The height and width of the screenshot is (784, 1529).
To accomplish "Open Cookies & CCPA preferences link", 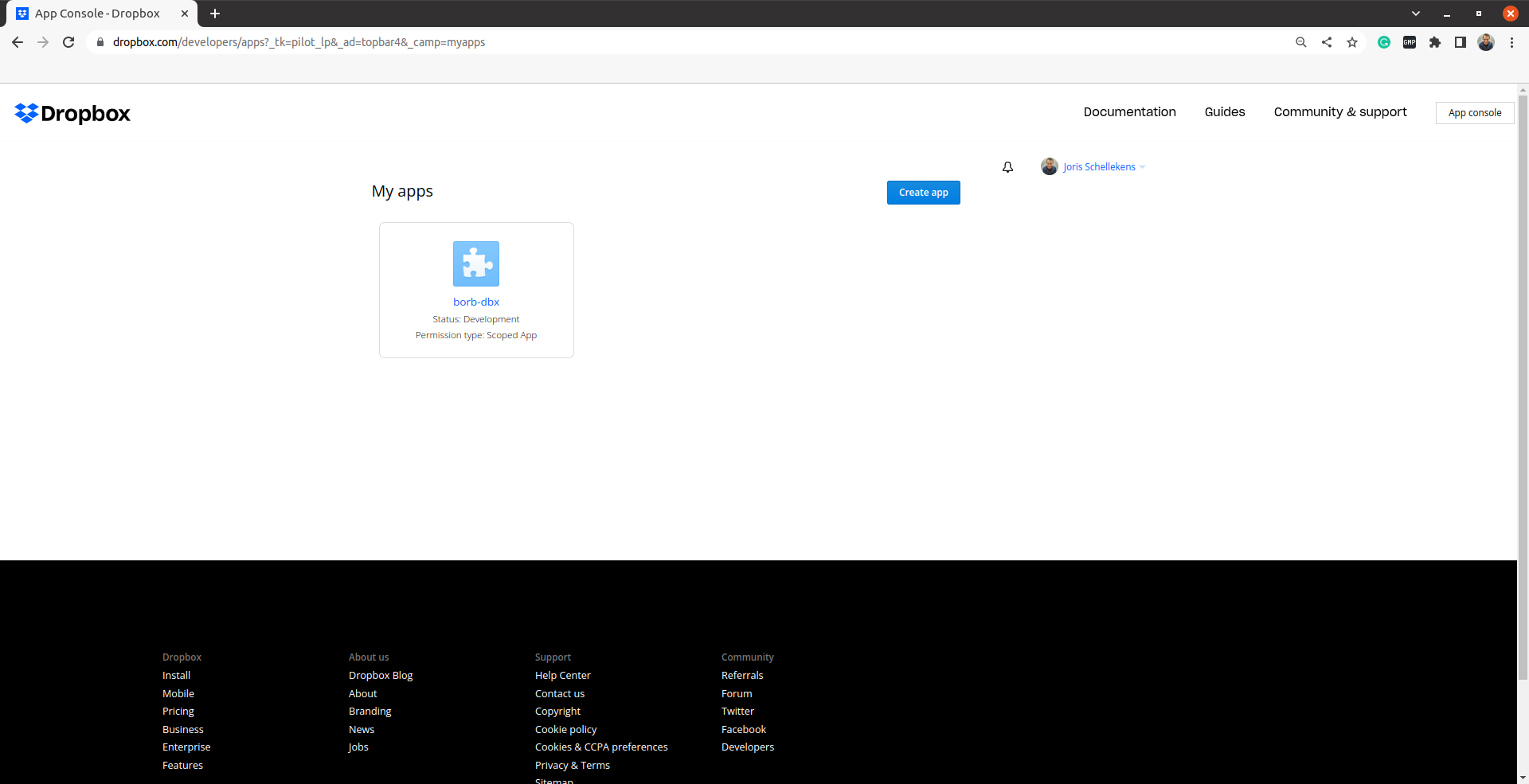I will (x=601, y=747).
